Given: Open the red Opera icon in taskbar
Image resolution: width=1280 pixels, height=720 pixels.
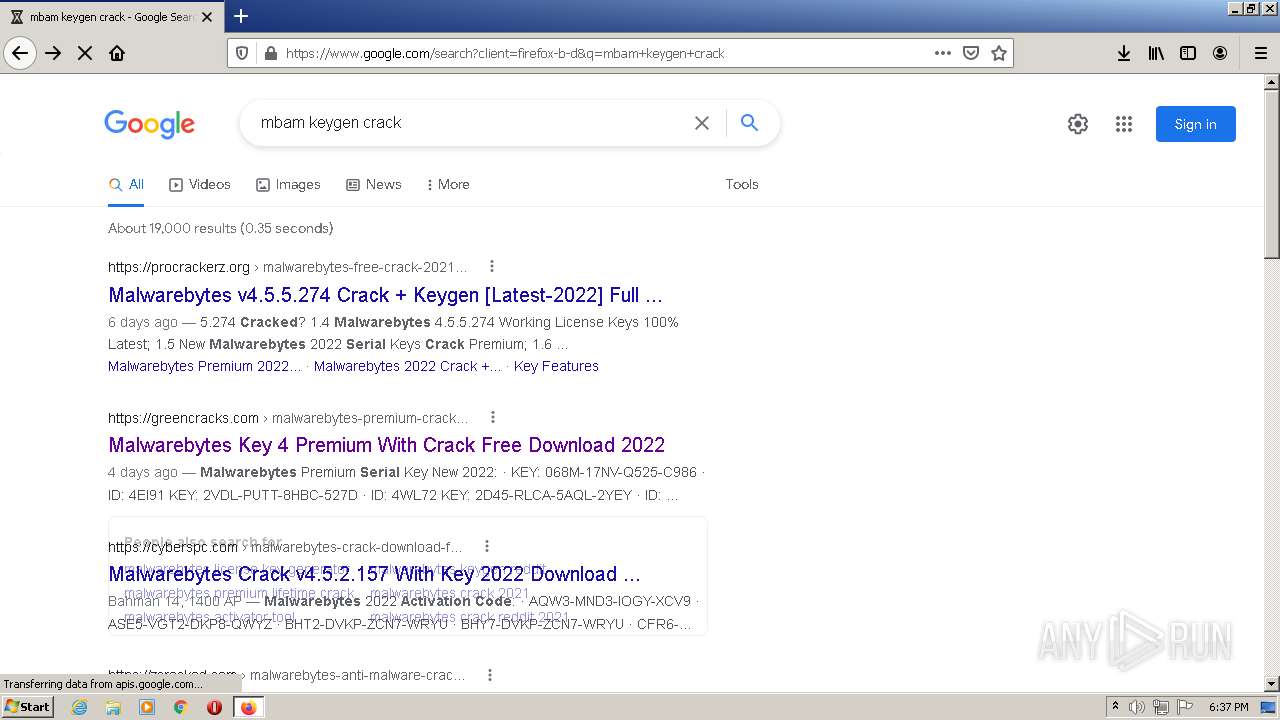Looking at the screenshot, I should [214, 707].
